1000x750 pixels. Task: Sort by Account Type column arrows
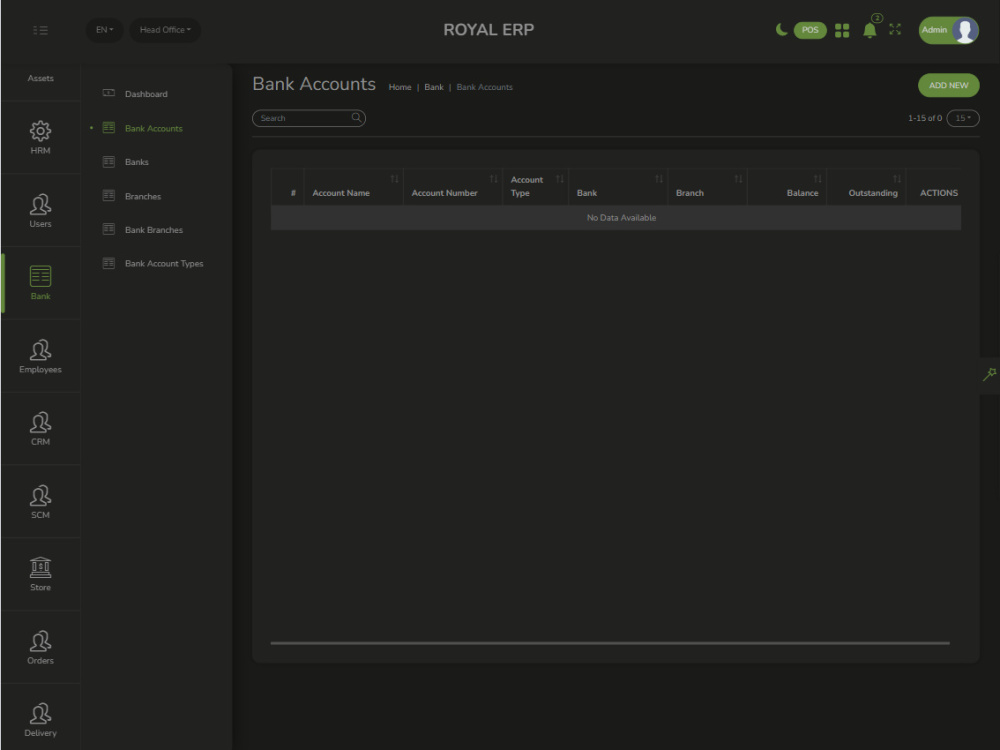pos(559,179)
